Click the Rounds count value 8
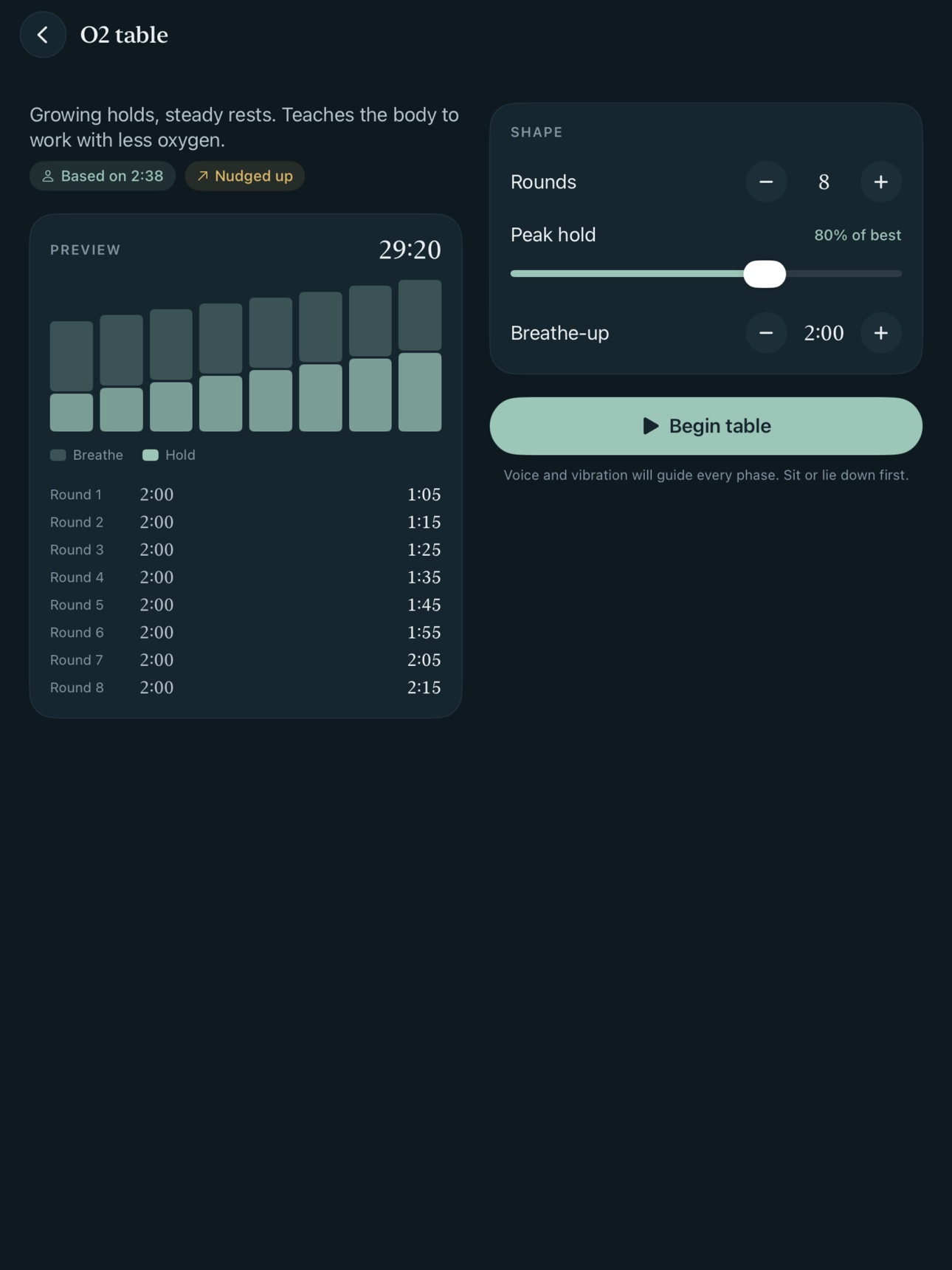Viewport: 952px width, 1270px height. (x=824, y=182)
